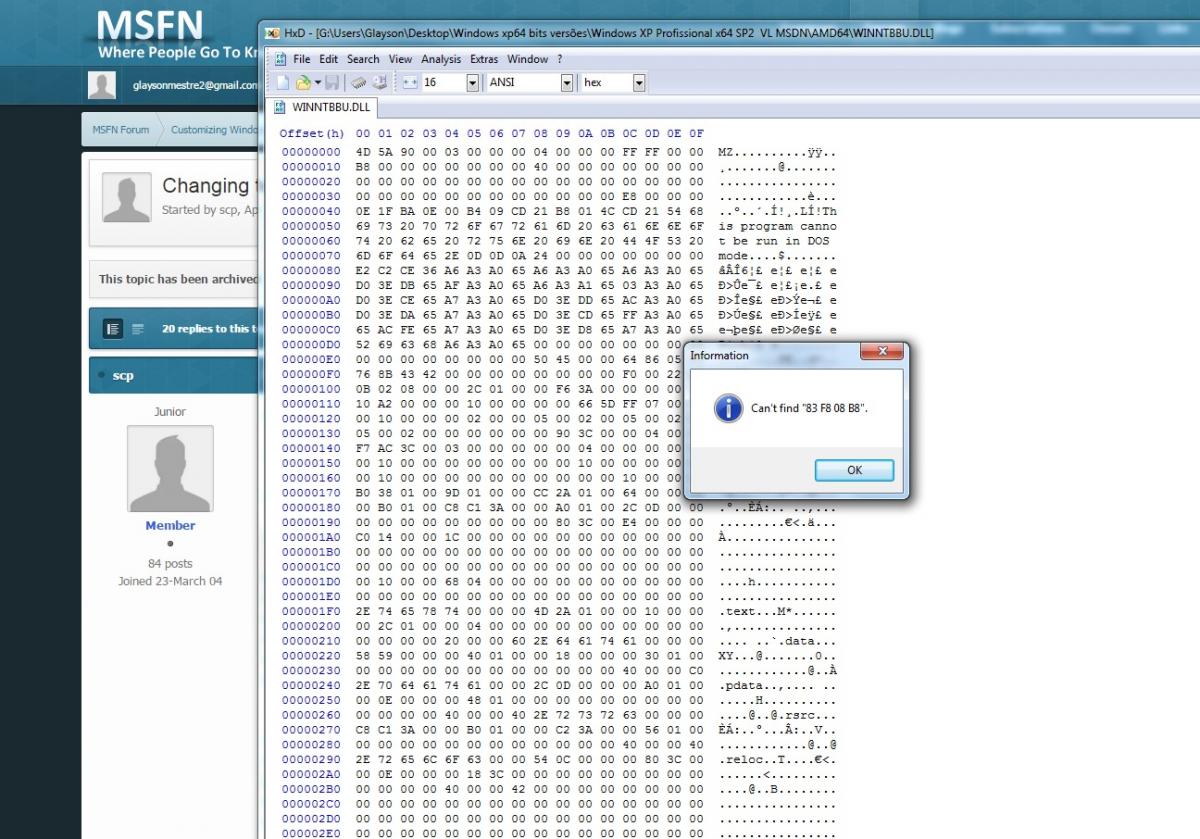Click the glaysonmestre2@gmail.com account link
Viewport: 1200px width, 839px height.
196,85
